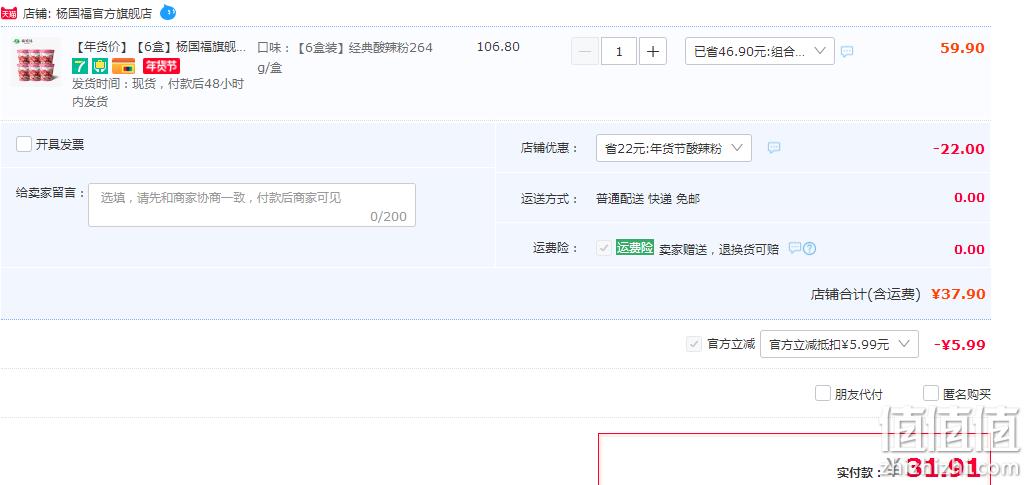Enable the 匿名购买 checkbox
Screen dimensions: 1029x485
[931, 394]
